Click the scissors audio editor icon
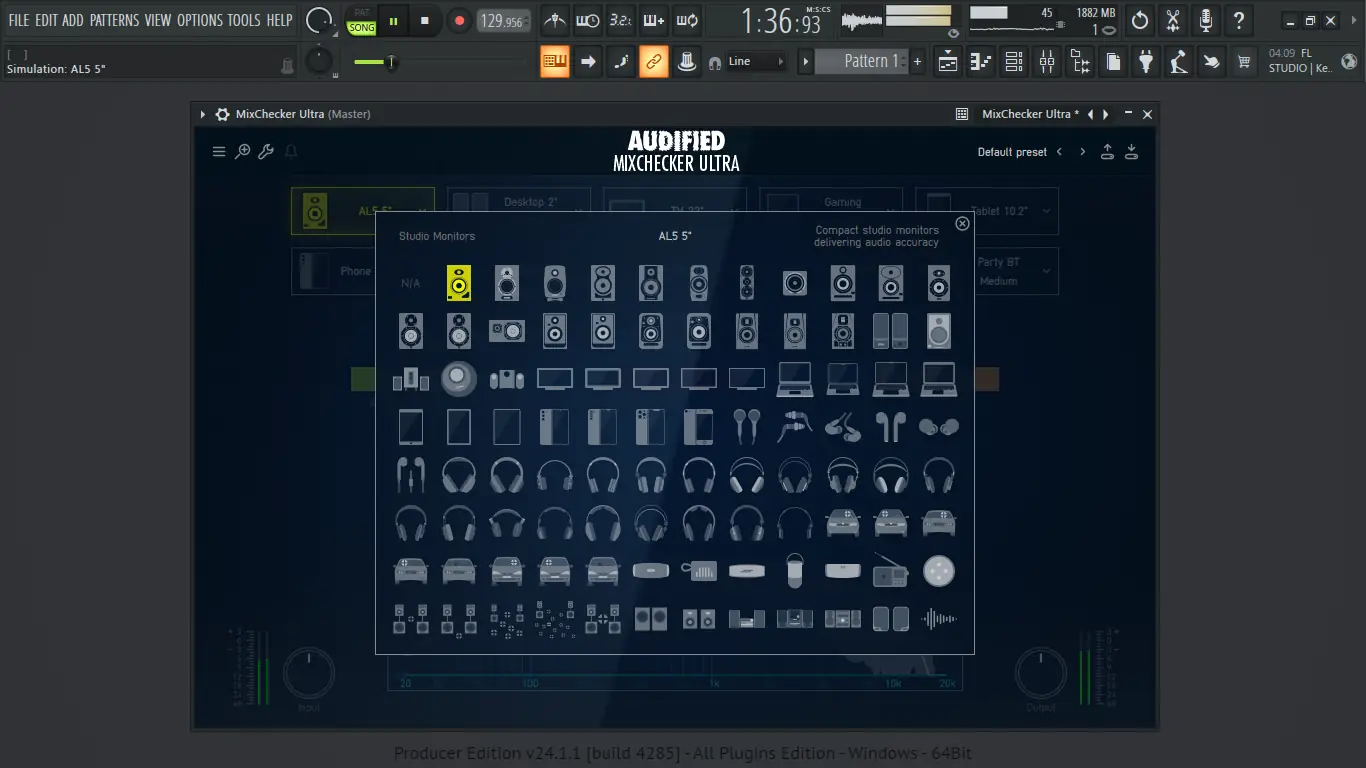 coord(1173,20)
